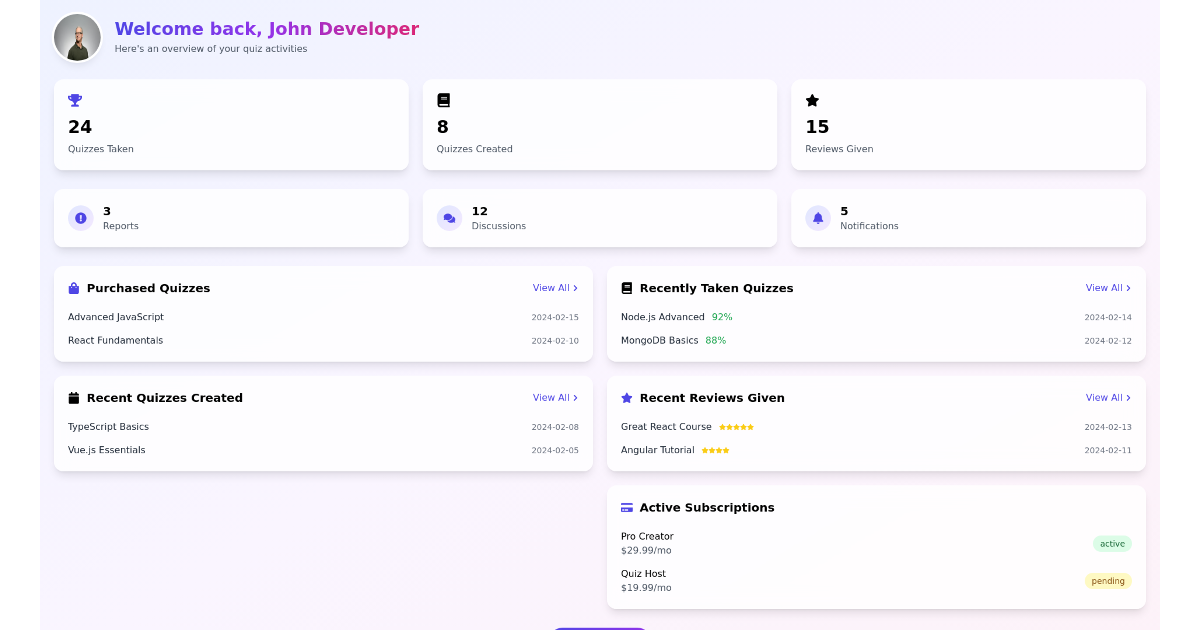Open the chat icon beside Discussions
This screenshot has width=1200, height=630.
[x=449, y=217]
